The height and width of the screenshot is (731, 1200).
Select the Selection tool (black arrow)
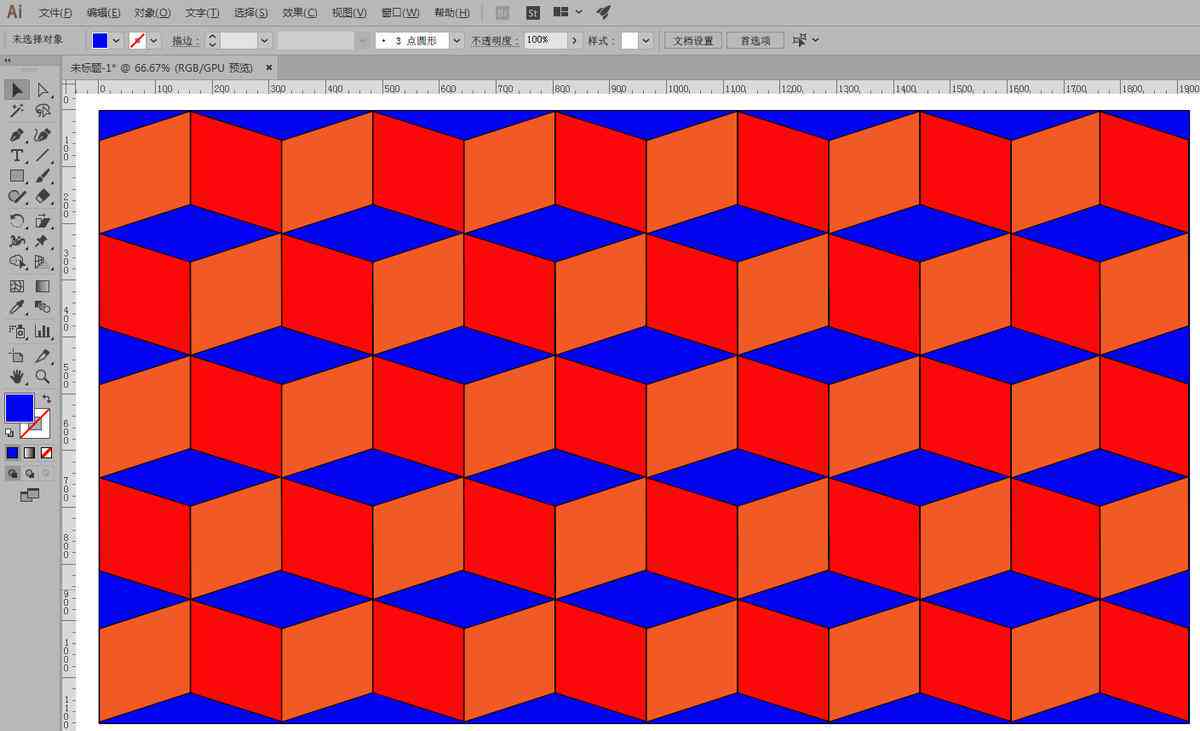(17, 90)
